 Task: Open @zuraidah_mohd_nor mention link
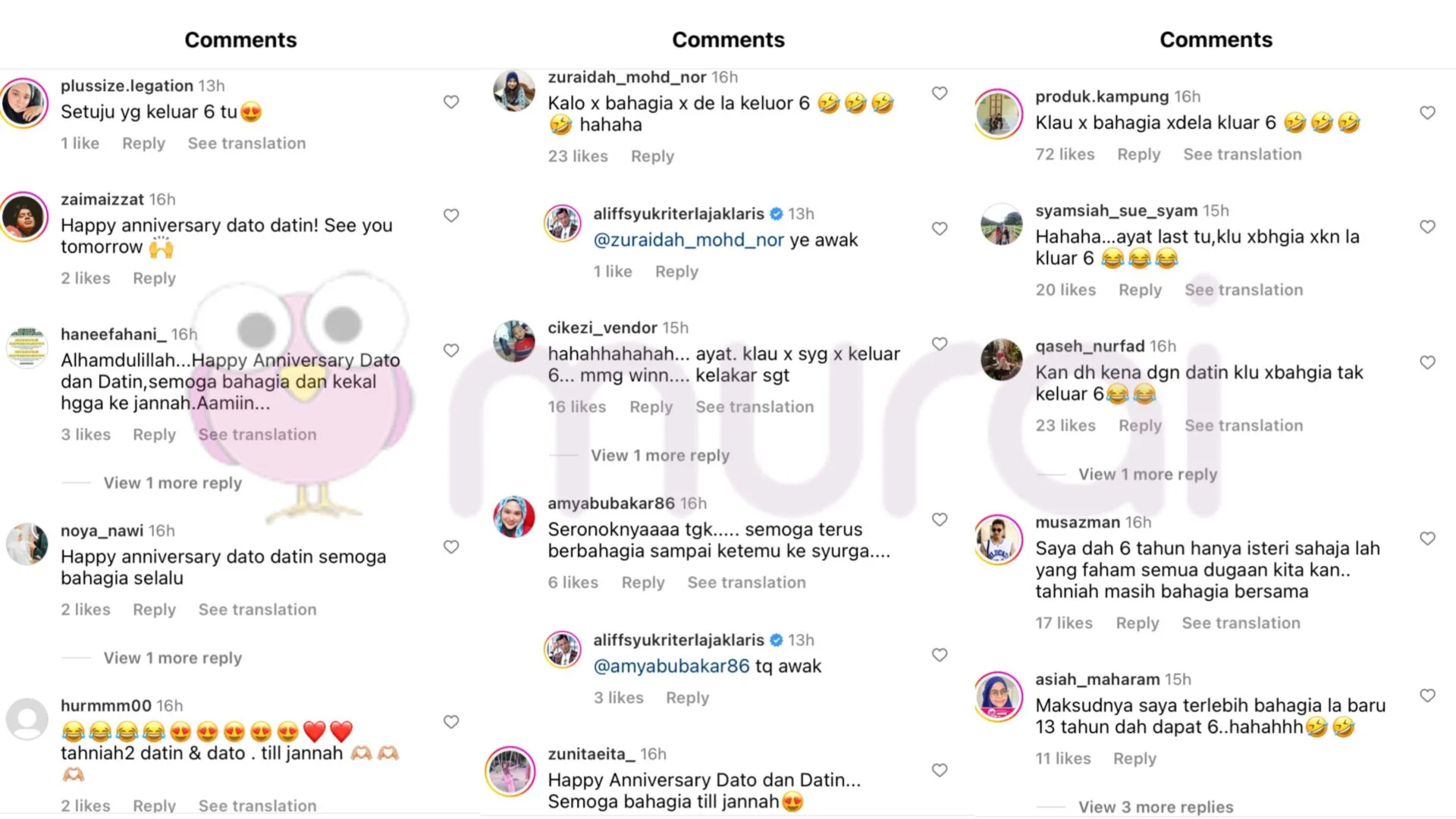[x=688, y=240]
